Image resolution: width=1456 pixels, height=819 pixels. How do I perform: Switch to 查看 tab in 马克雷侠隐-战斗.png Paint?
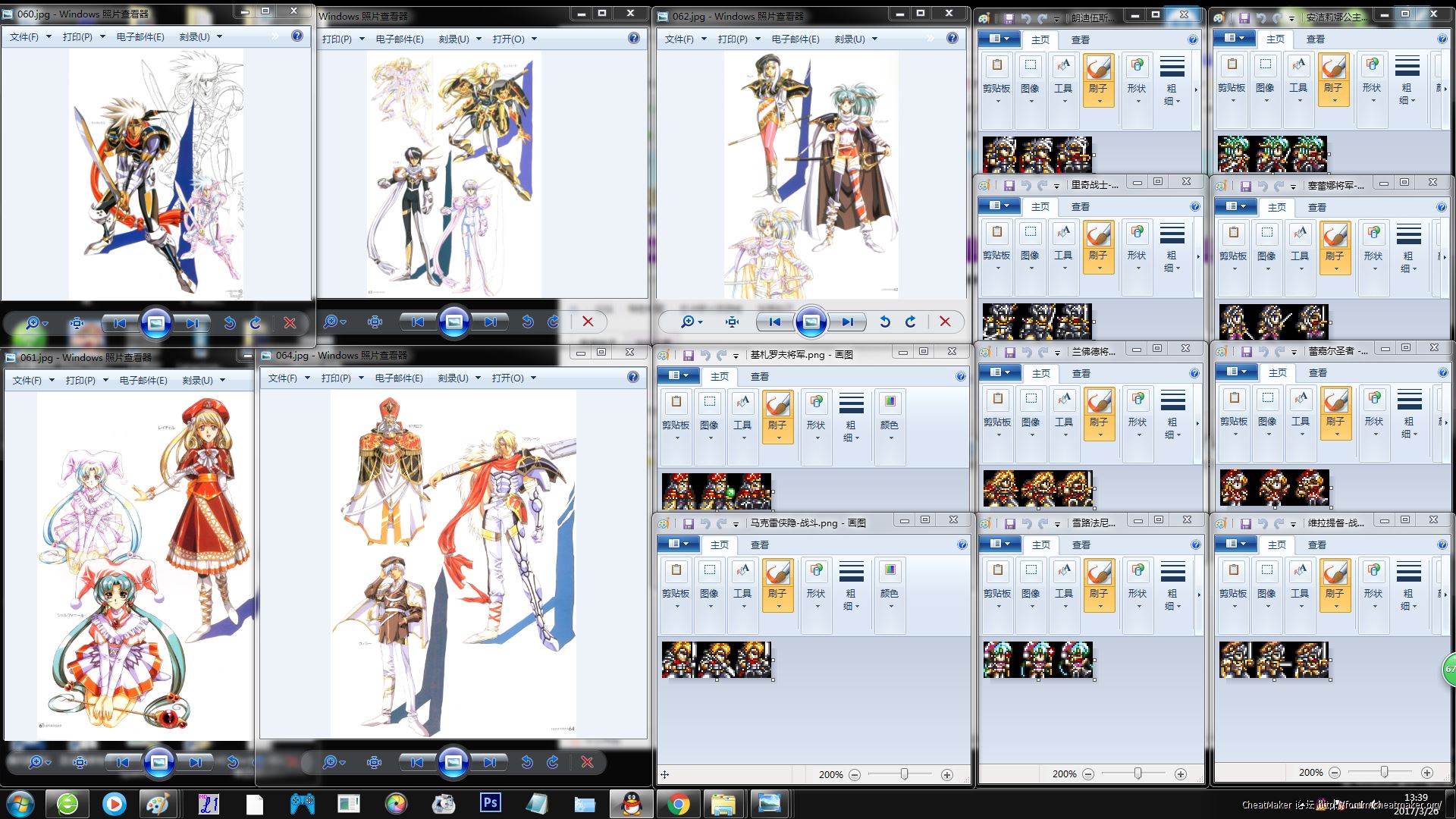tap(760, 544)
